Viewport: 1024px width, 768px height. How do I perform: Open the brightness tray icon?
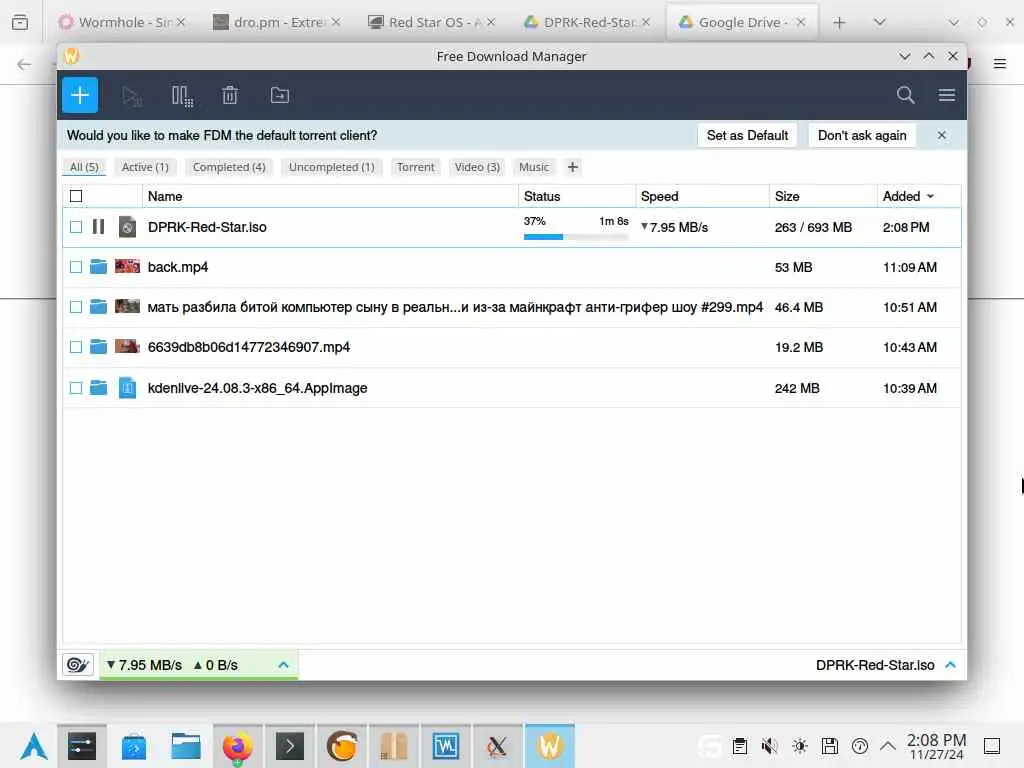tap(799, 746)
